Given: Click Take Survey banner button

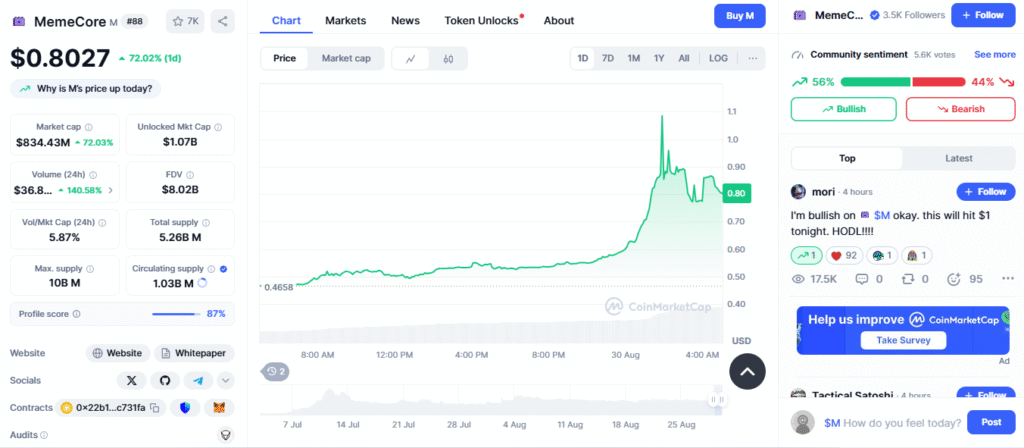Looking at the screenshot, I should click(904, 340).
